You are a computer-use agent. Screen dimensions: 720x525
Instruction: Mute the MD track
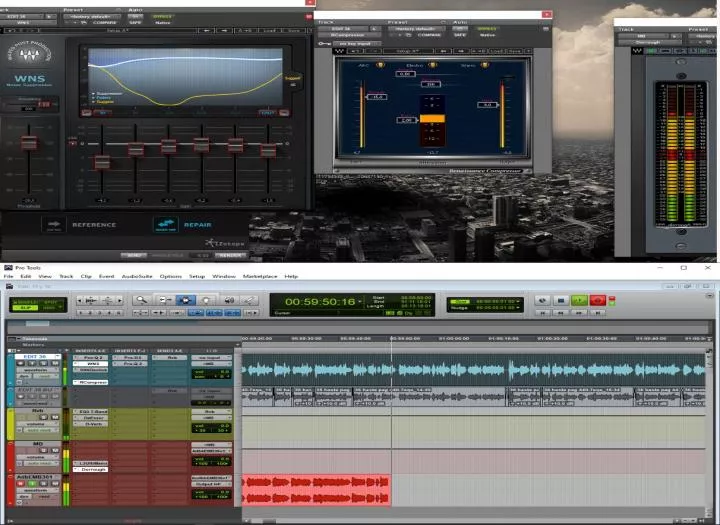[x=55, y=451]
